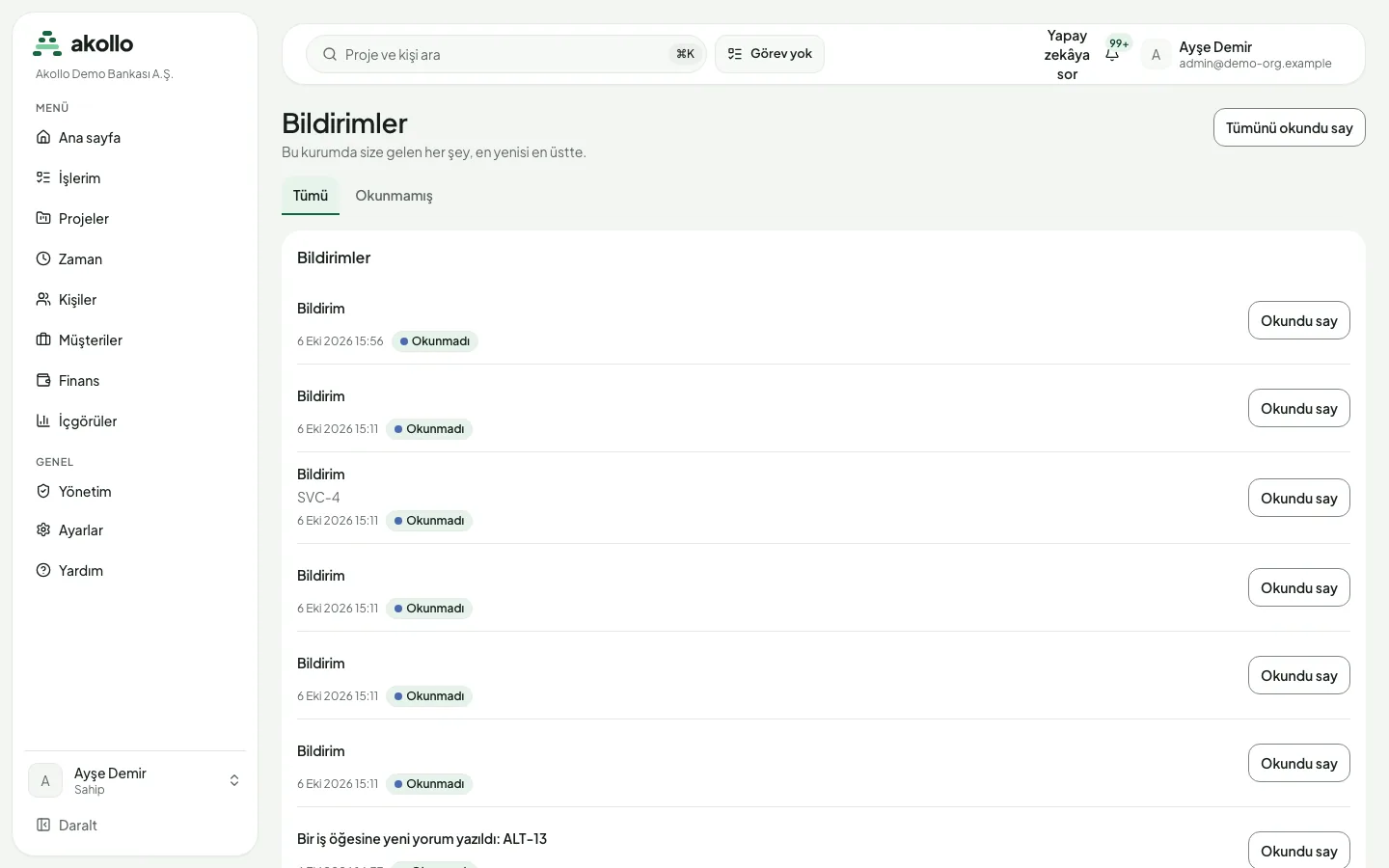This screenshot has height=868, width=1389.
Task: Click Tümünü okundu say button
Action: coord(1289,127)
